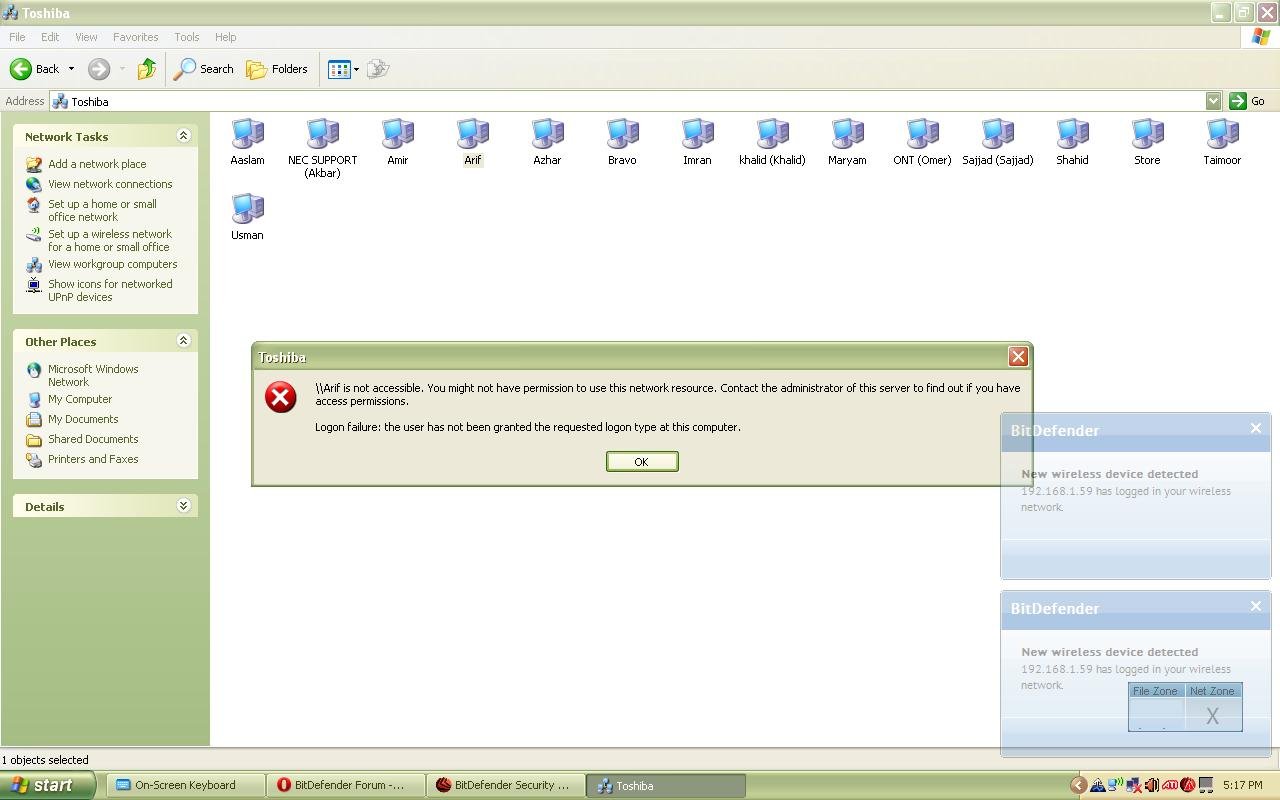Click the Net Zone panel of BitDefender widget
The width and height of the screenshot is (1280, 800).
coord(1212,707)
